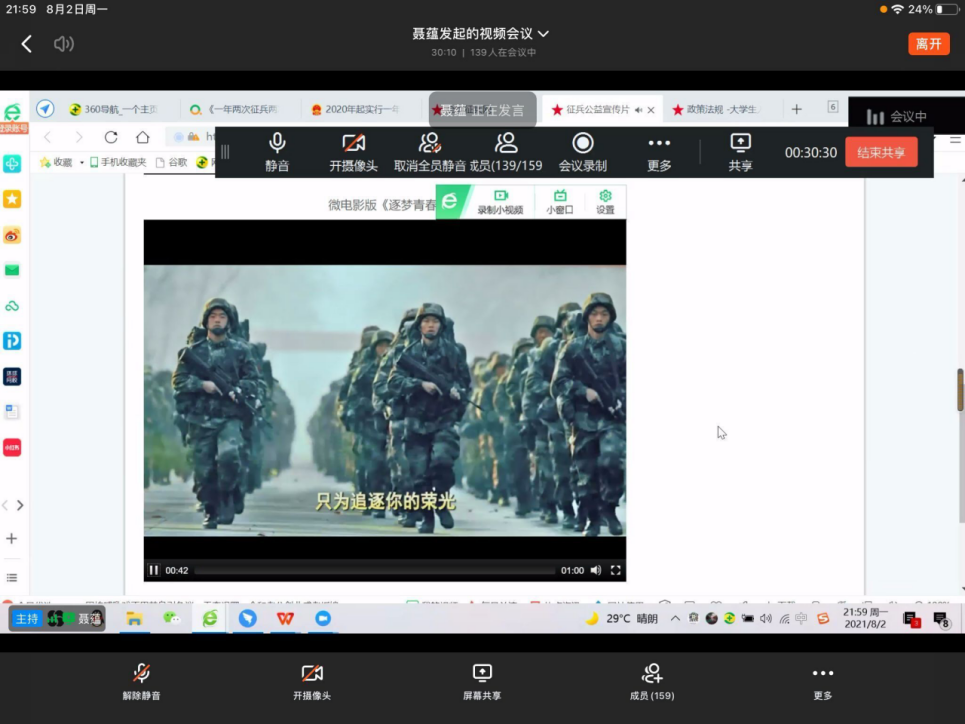Turn on camera with bottom 开摄像头
965x724 pixels.
(312, 681)
